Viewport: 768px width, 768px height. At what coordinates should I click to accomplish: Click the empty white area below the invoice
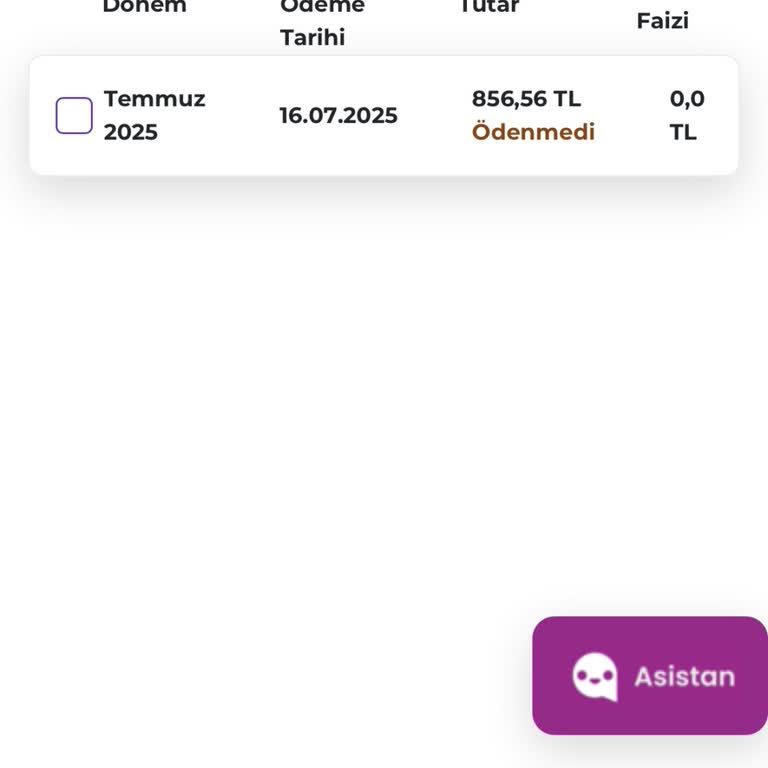coord(300,400)
